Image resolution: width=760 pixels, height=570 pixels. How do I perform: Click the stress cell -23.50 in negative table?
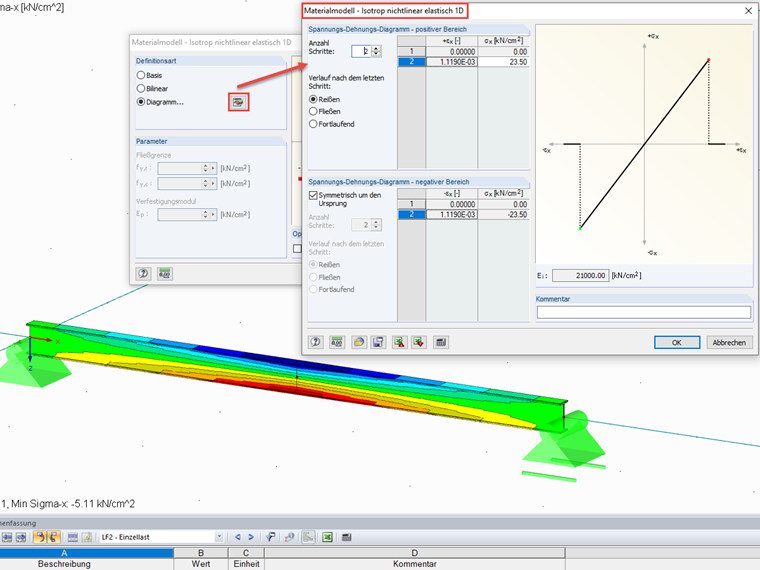click(x=503, y=215)
